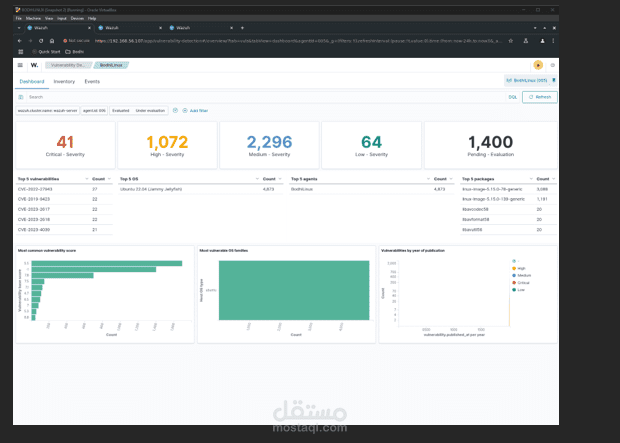Click the wazuh.cluster.name filter pill
This screenshot has width=620, height=443.
click(x=47, y=111)
